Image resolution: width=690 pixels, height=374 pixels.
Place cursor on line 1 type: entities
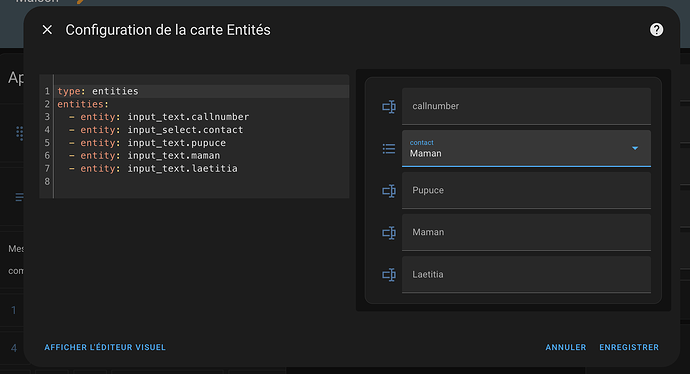click(98, 91)
